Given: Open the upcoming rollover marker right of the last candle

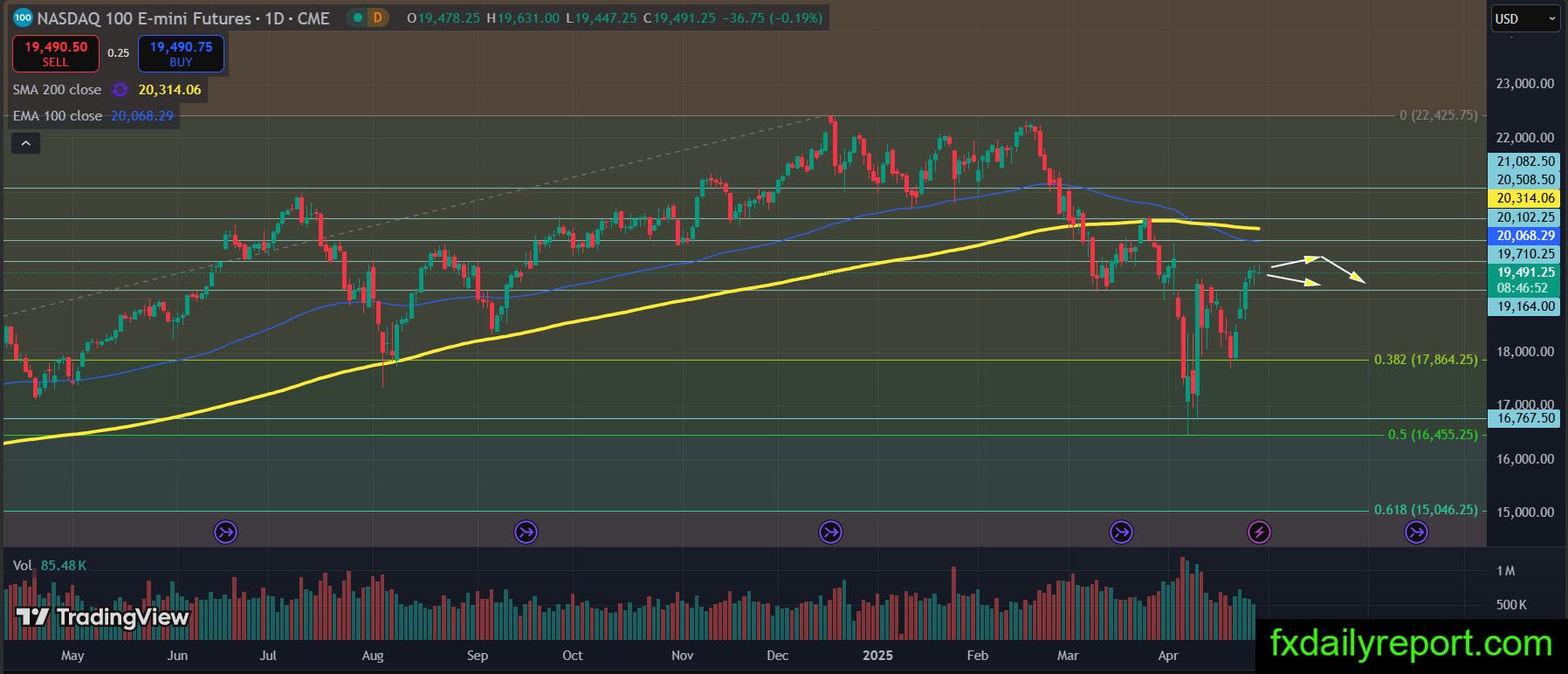Looking at the screenshot, I should tap(1416, 532).
